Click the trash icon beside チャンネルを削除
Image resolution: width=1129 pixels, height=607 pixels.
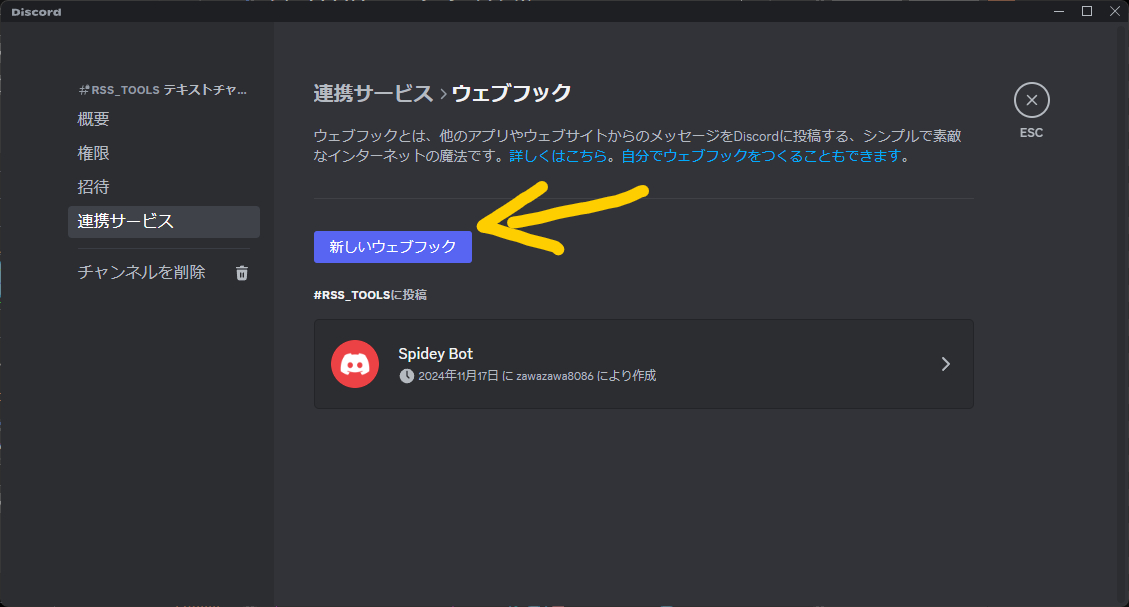click(x=241, y=272)
